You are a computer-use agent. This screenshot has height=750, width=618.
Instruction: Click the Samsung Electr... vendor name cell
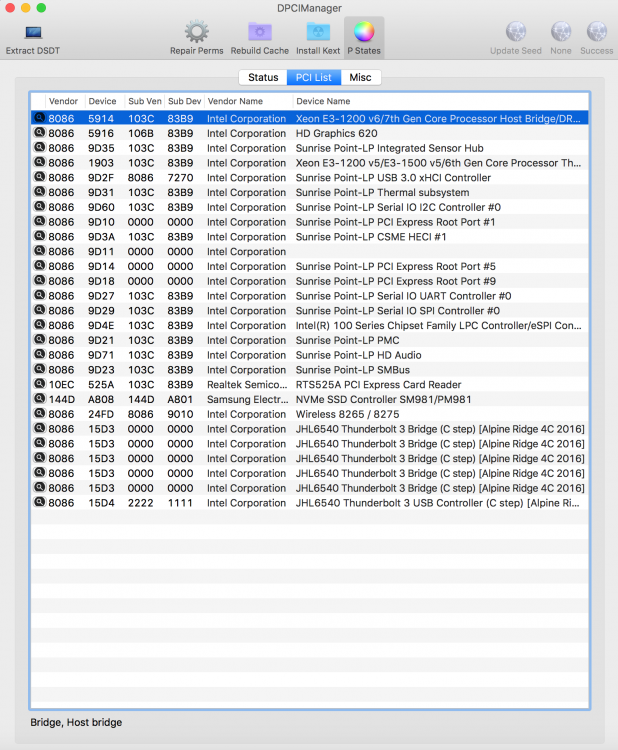click(x=247, y=399)
